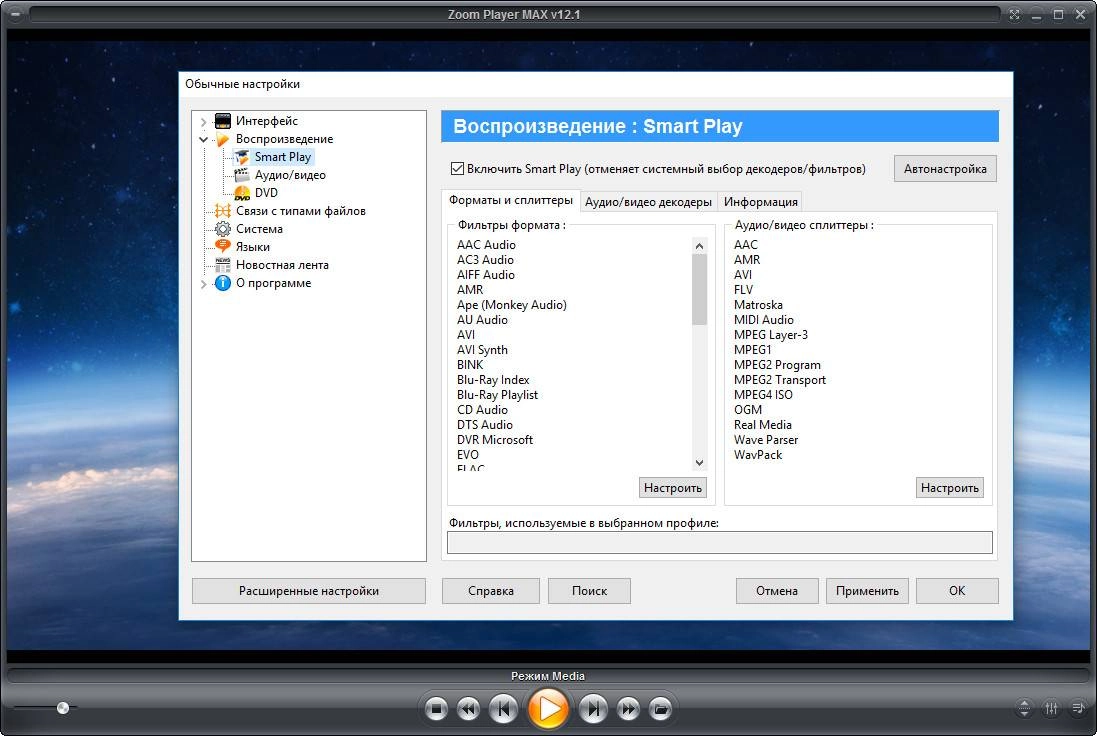Screen dimensions: 1097x736
Task: Expand the О программе tree node
Action: tap(204, 283)
